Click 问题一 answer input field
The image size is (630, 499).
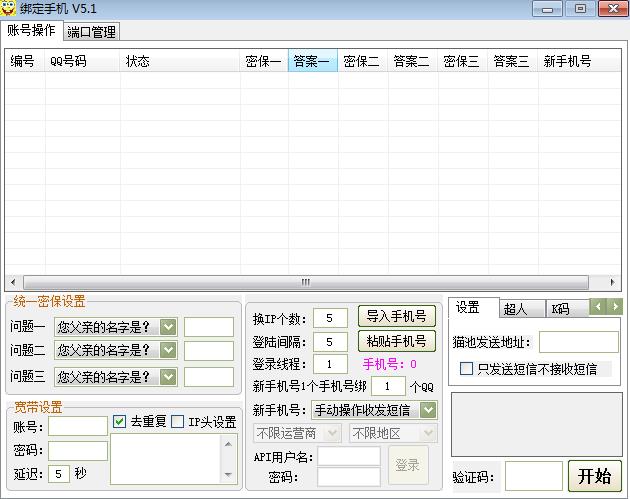click(x=209, y=327)
